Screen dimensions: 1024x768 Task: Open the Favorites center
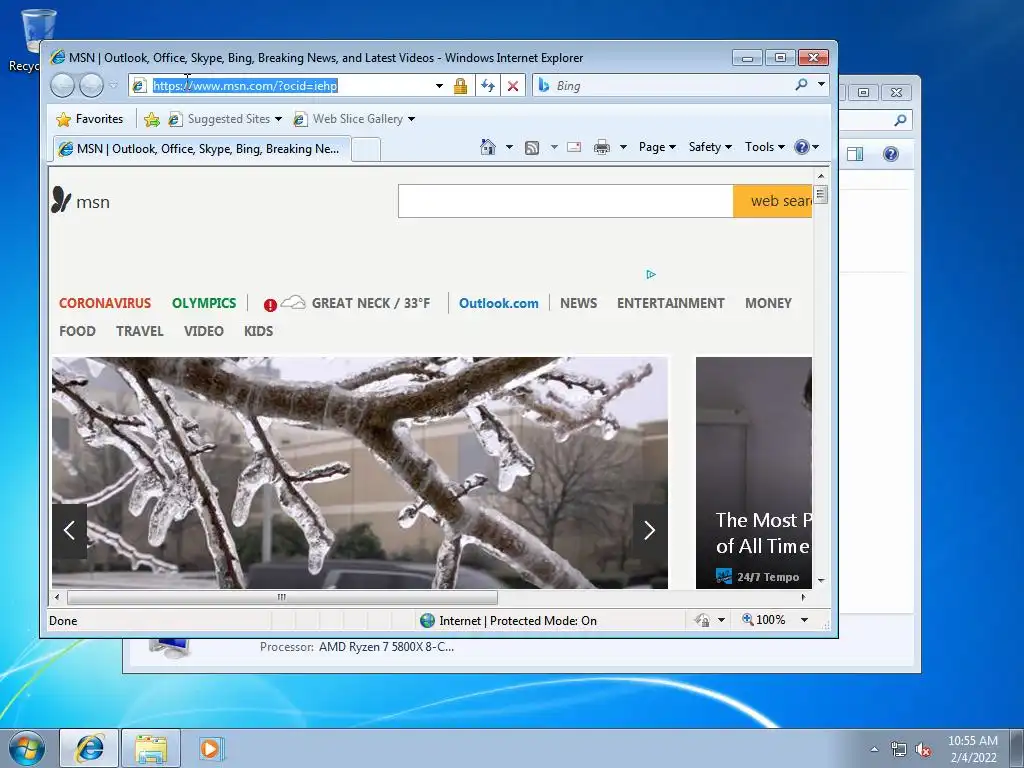point(89,119)
